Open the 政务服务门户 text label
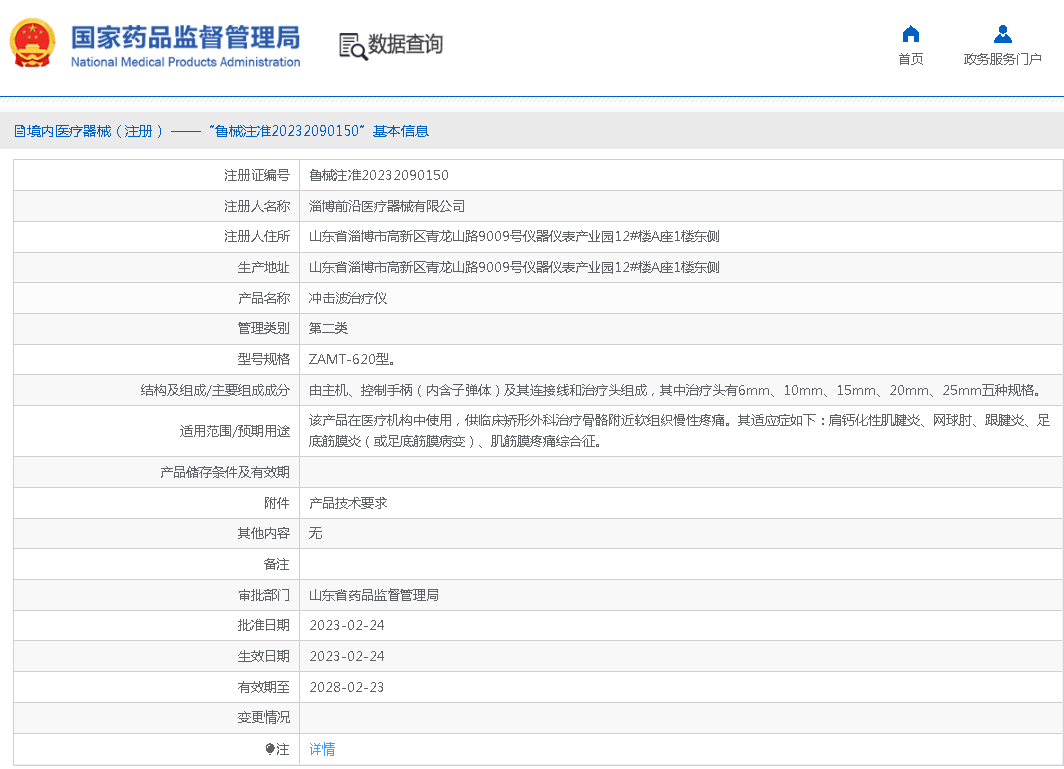The width and height of the screenshot is (1064, 769). pos(1002,59)
